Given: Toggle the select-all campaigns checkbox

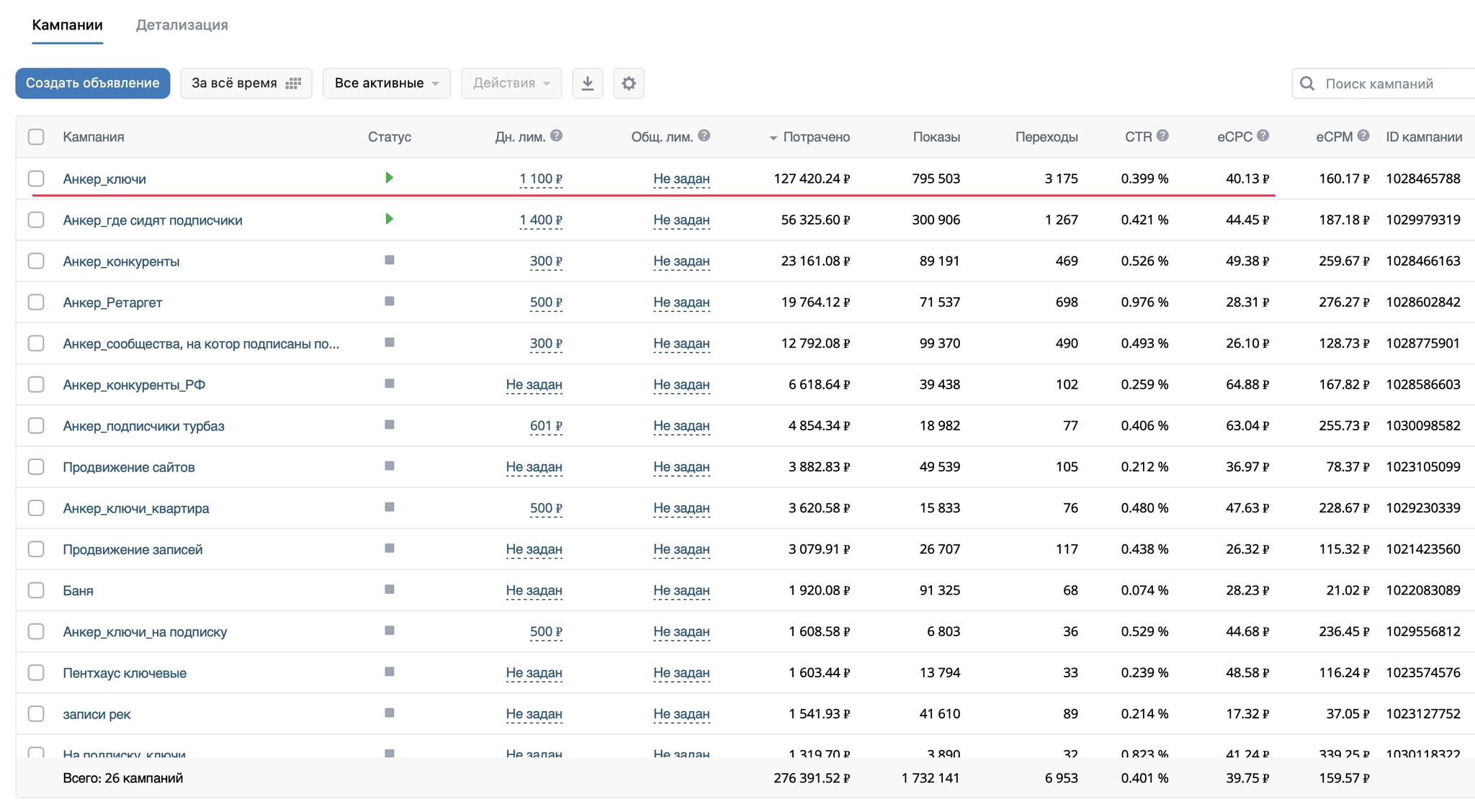Looking at the screenshot, I should tap(36, 137).
